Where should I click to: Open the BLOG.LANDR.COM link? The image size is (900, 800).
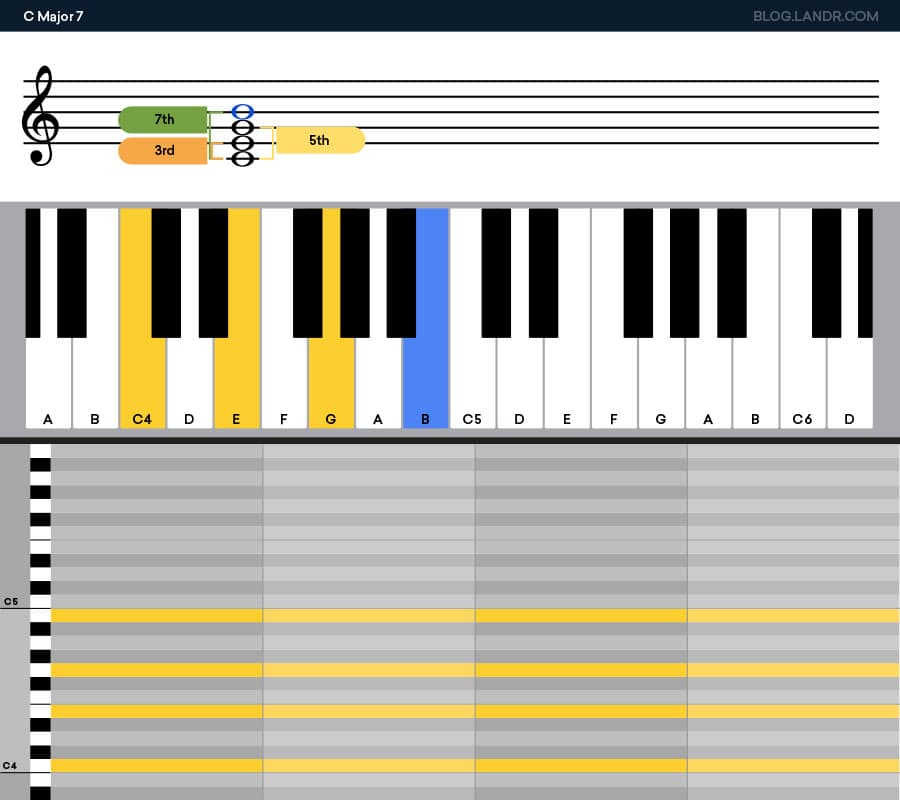coord(818,16)
